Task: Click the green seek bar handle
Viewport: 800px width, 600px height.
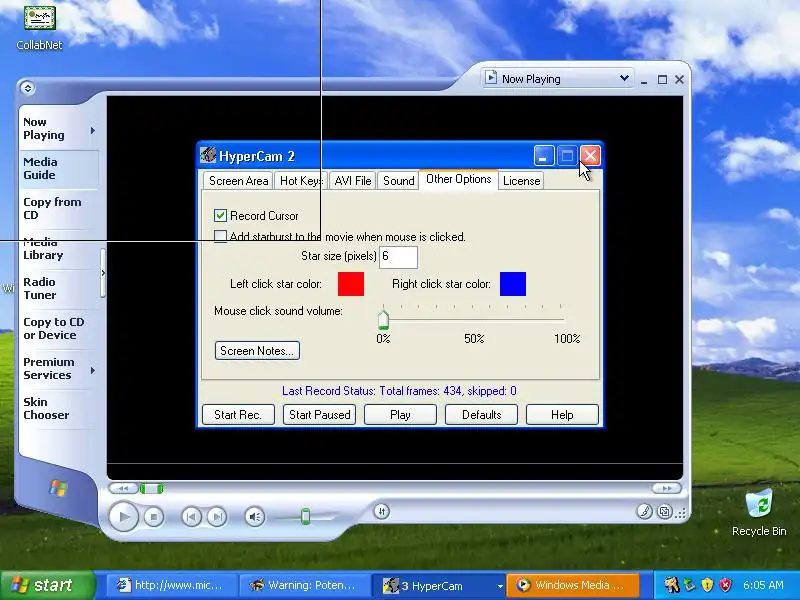Action: pyautogui.click(x=152, y=489)
